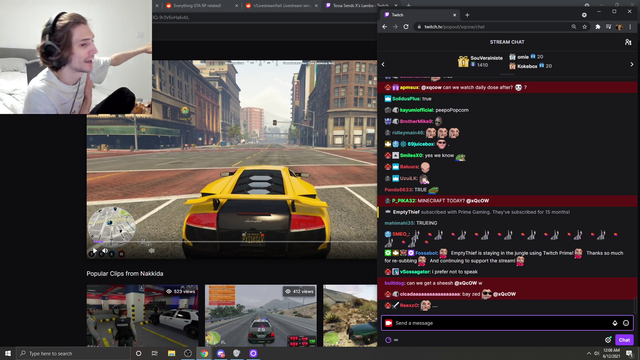Click username SmilesXO in chat

[411, 156]
